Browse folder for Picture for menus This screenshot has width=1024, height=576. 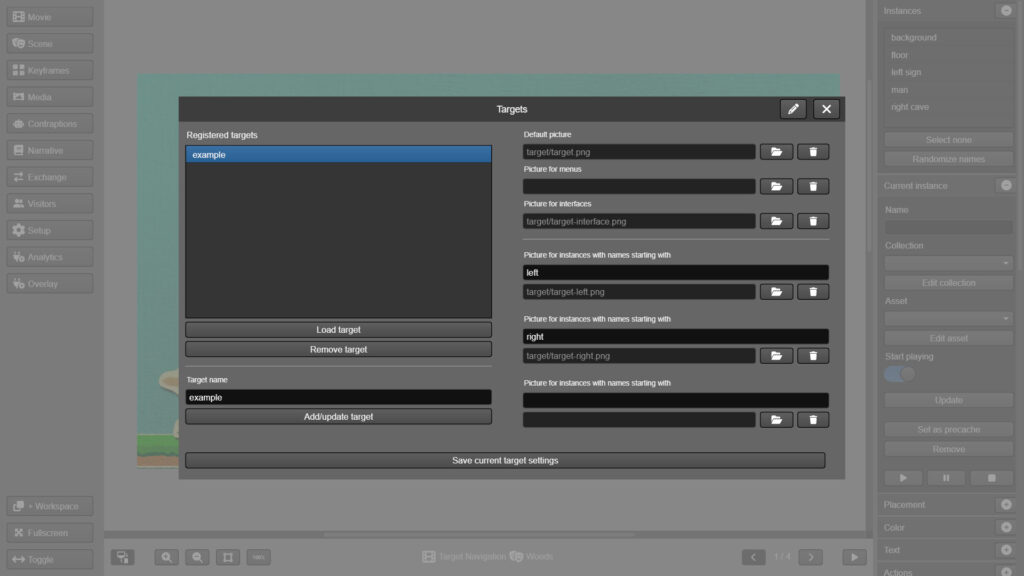click(776, 186)
